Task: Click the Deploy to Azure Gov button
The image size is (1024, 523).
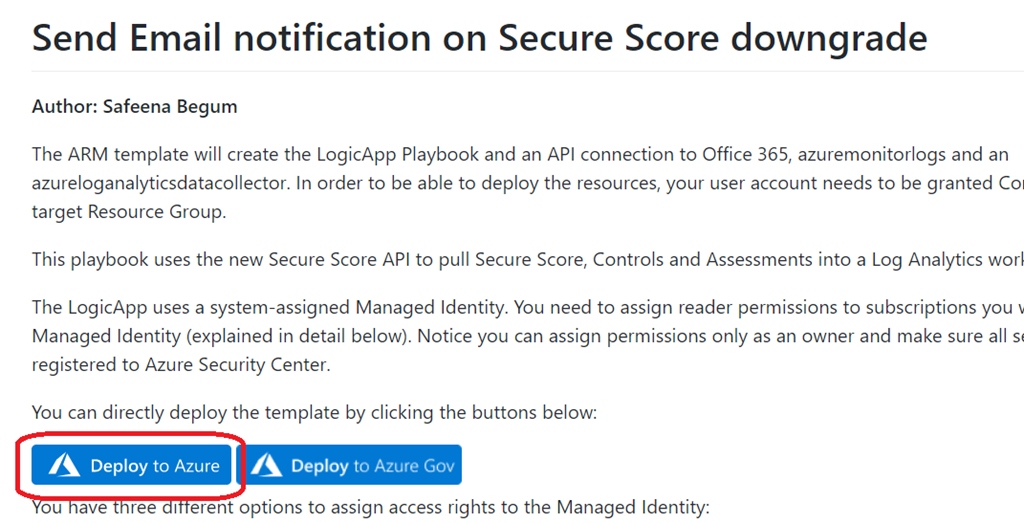Action: click(353, 465)
